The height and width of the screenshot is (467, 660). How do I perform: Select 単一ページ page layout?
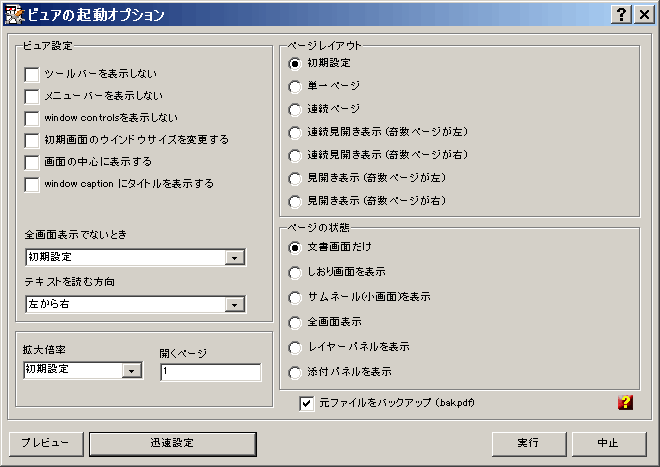[295, 86]
